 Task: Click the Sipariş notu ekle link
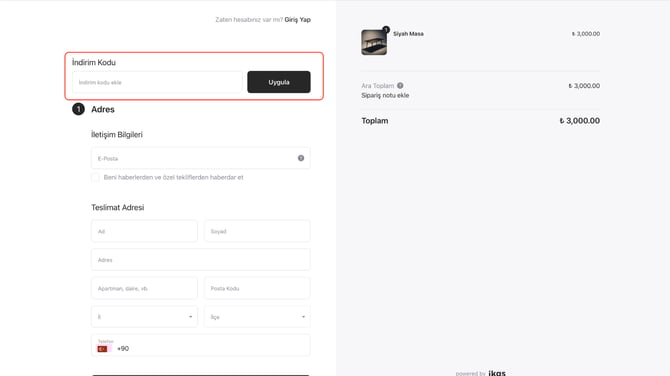(x=385, y=95)
